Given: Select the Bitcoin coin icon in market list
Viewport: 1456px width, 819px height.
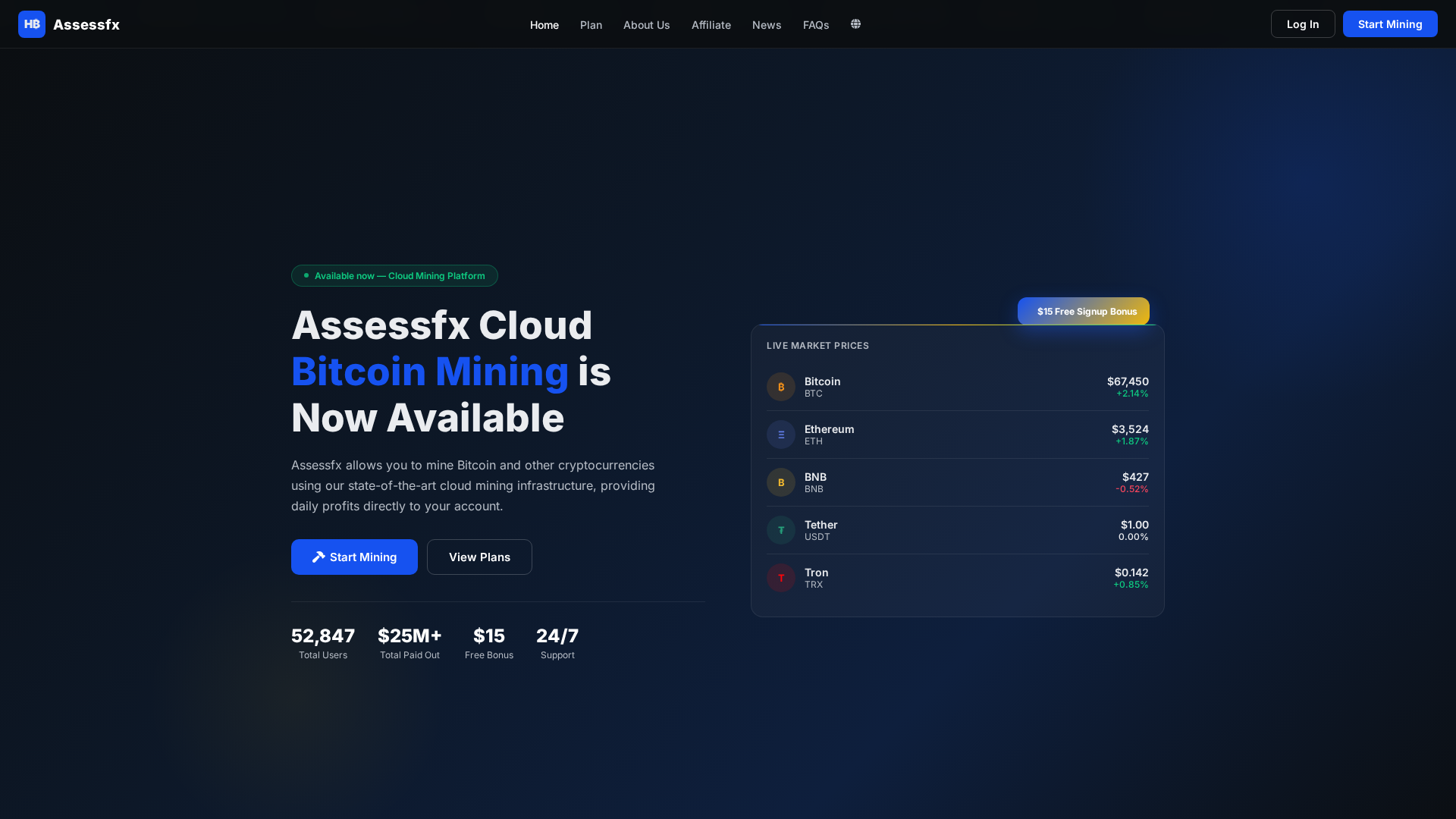Looking at the screenshot, I should (x=780, y=387).
